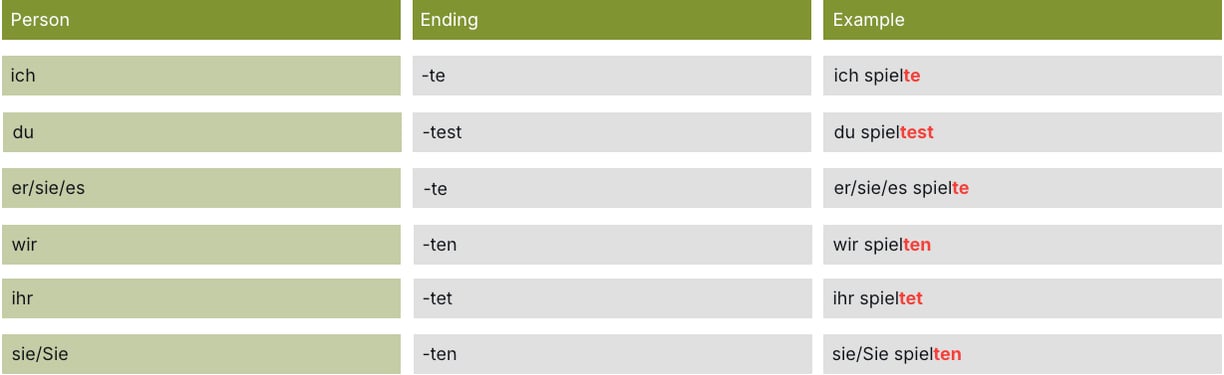Click the '-tet' ending cell
Viewport: 1224px width, 375px height.
[x=612, y=298]
